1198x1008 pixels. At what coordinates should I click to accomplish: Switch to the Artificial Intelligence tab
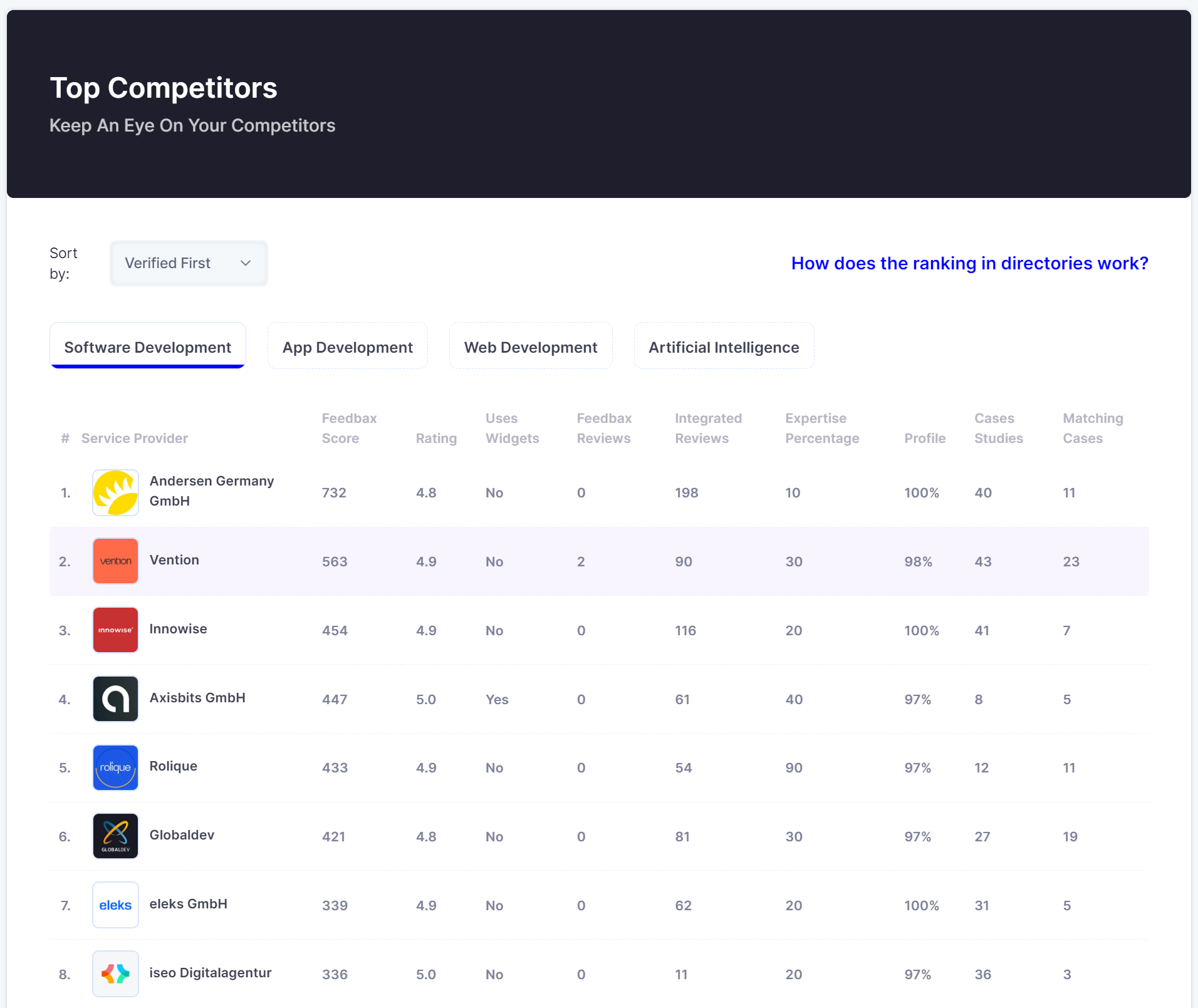tap(724, 346)
